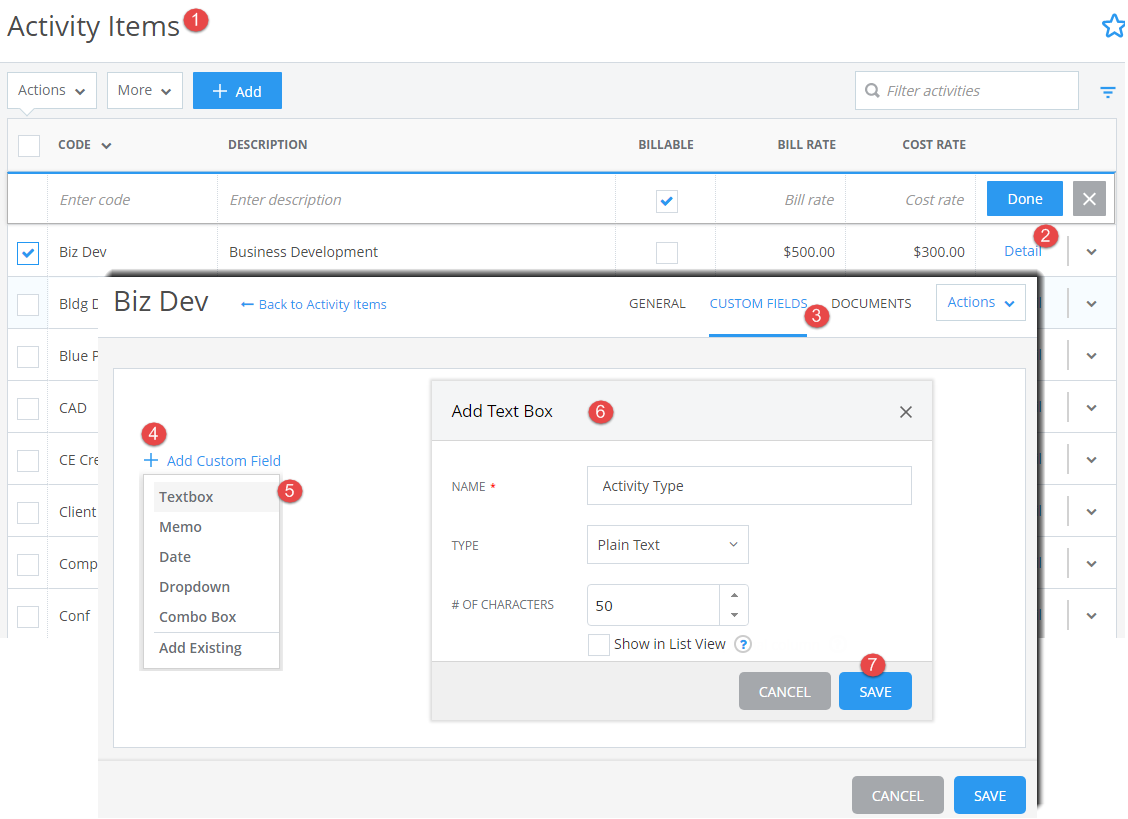Image resolution: width=1128 pixels, height=819 pixels.
Task: Click the Activity Type name input field
Action: point(748,485)
